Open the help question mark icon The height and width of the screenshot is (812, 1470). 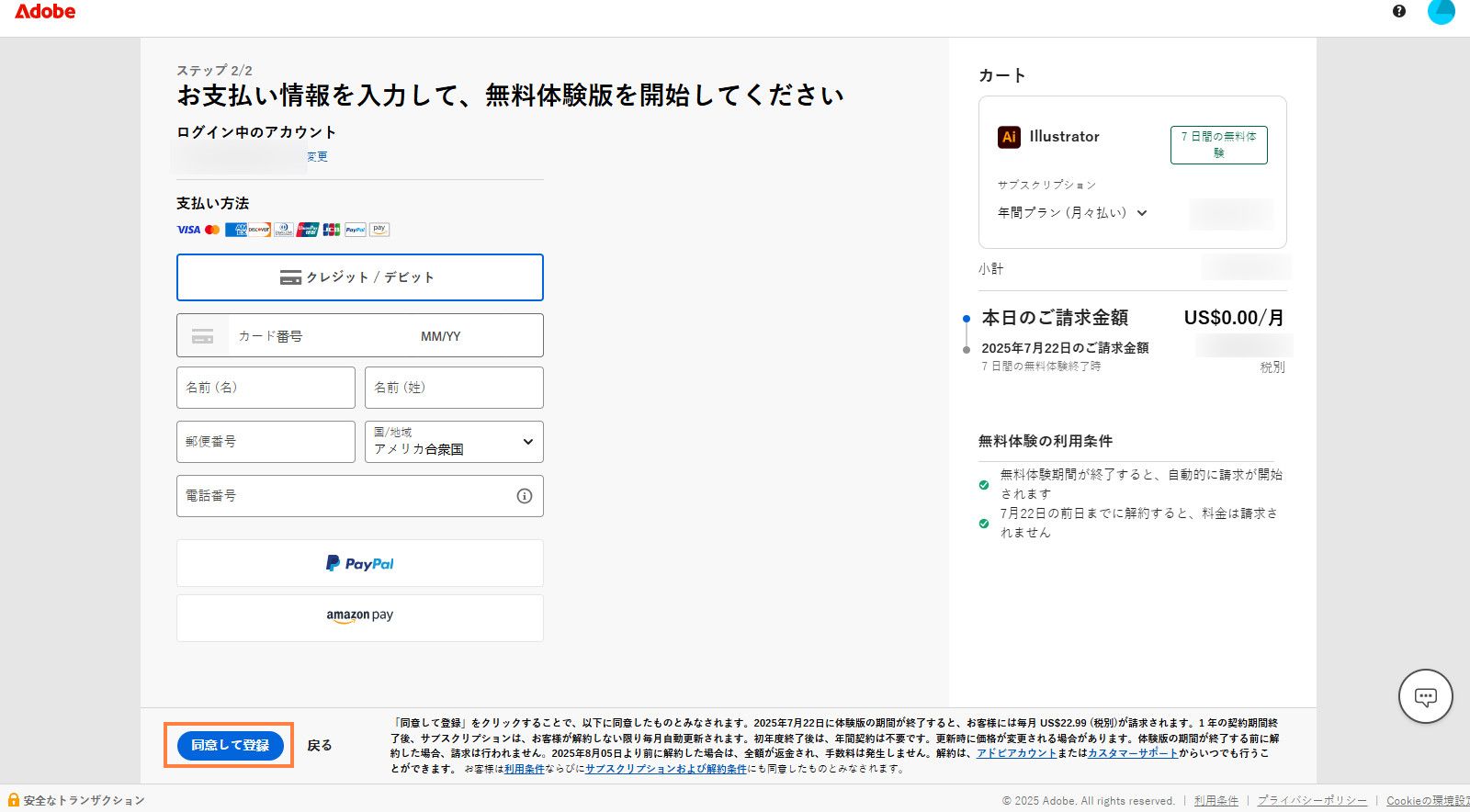coord(1399,11)
